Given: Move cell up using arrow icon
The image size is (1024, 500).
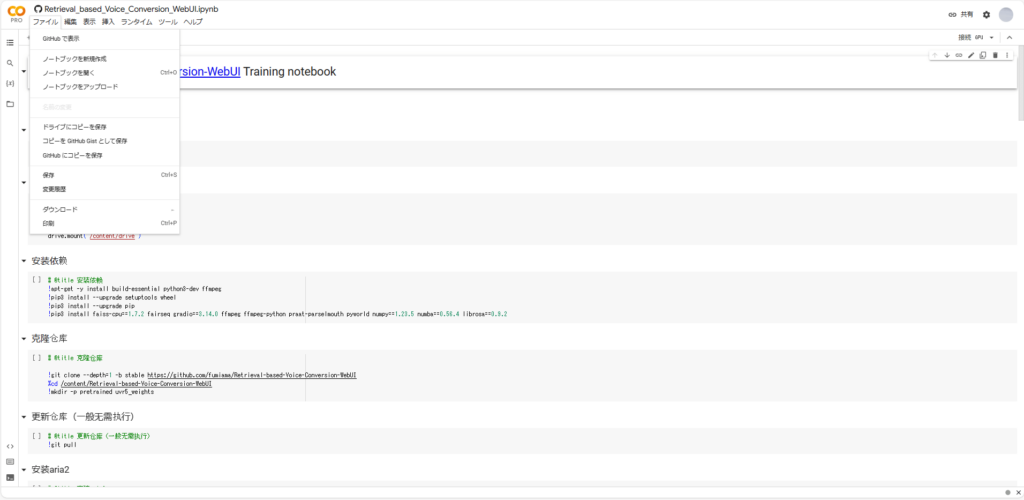Looking at the screenshot, I should (935, 55).
